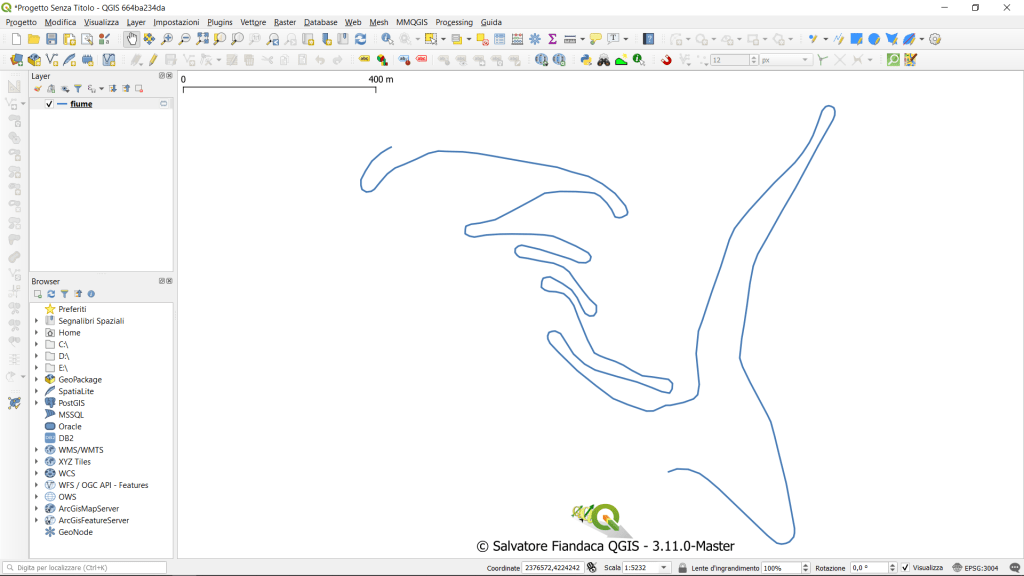Open the statistical summary sigma icon
The width and height of the screenshot is (1024, 576).
click(552, 39)
